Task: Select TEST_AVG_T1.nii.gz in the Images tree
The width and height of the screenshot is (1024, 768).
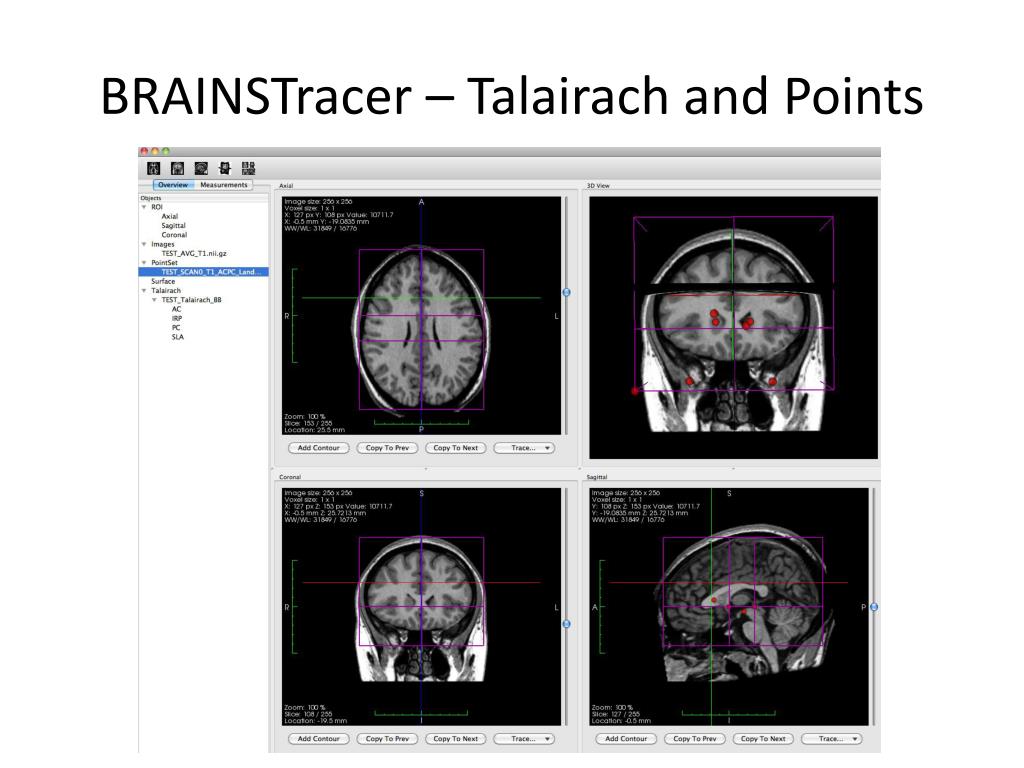Action: (193, 253)
